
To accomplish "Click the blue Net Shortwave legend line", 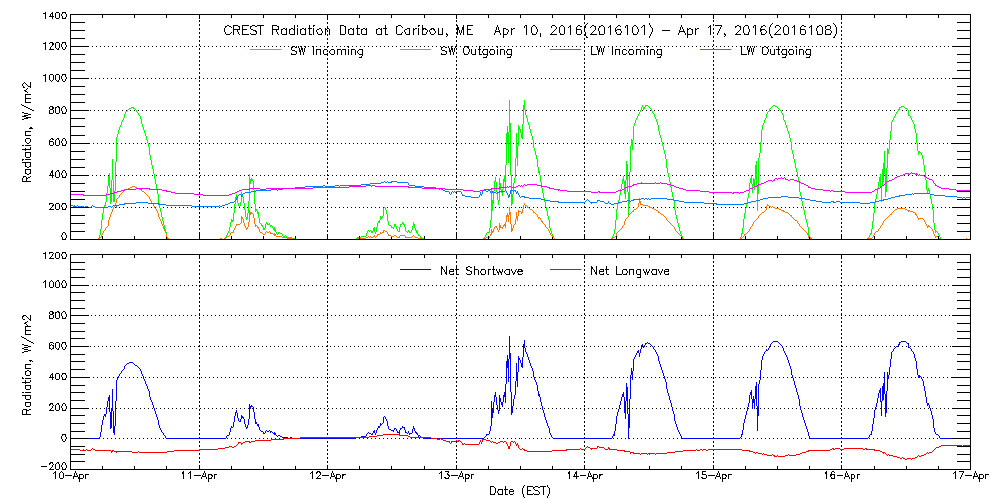I will coord(415,270).
